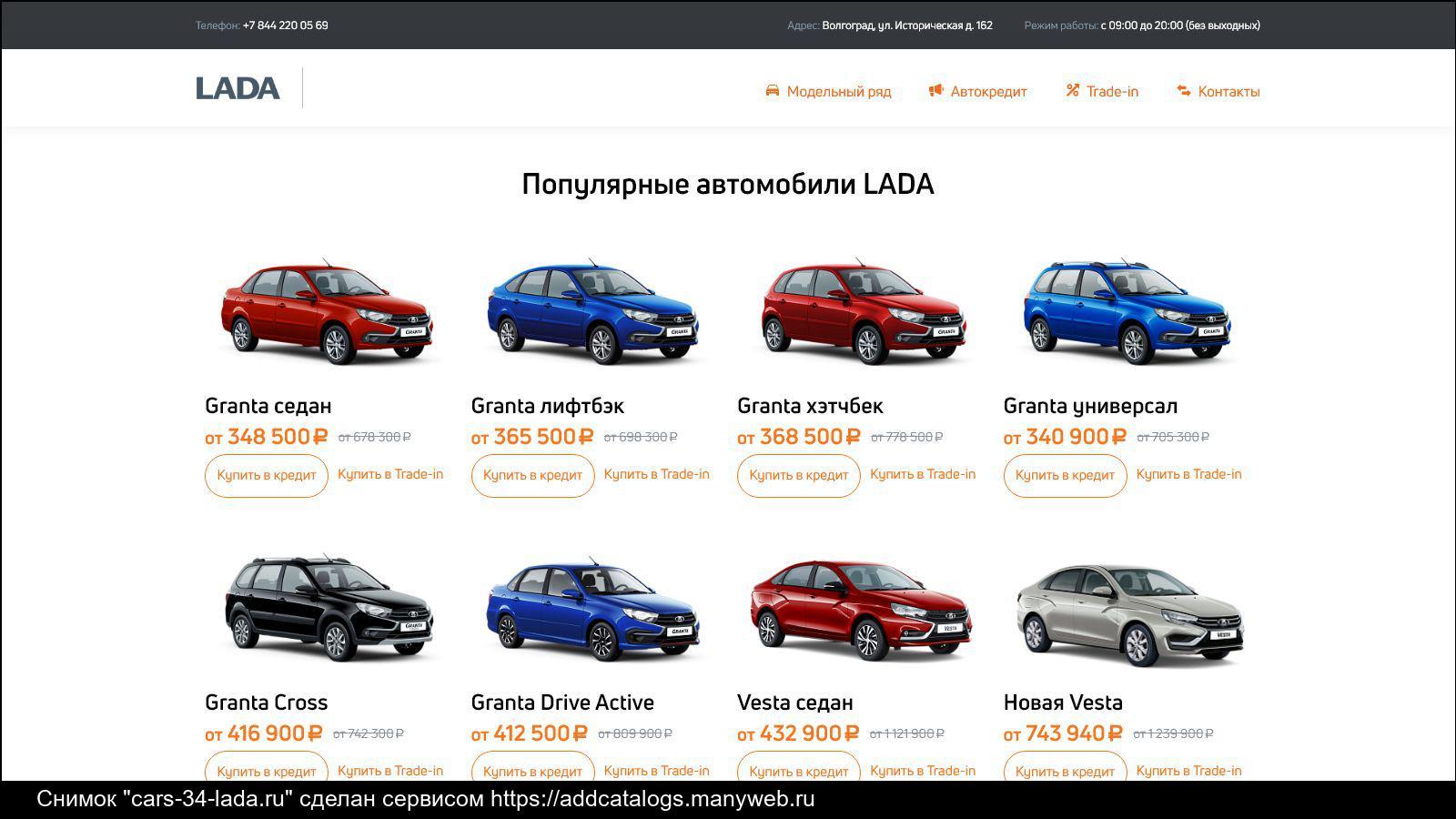Click the heading Популярные автомобили LADA
This screenshot has height=819, width=1456.
pyautogui.click(x=728, y=184)
